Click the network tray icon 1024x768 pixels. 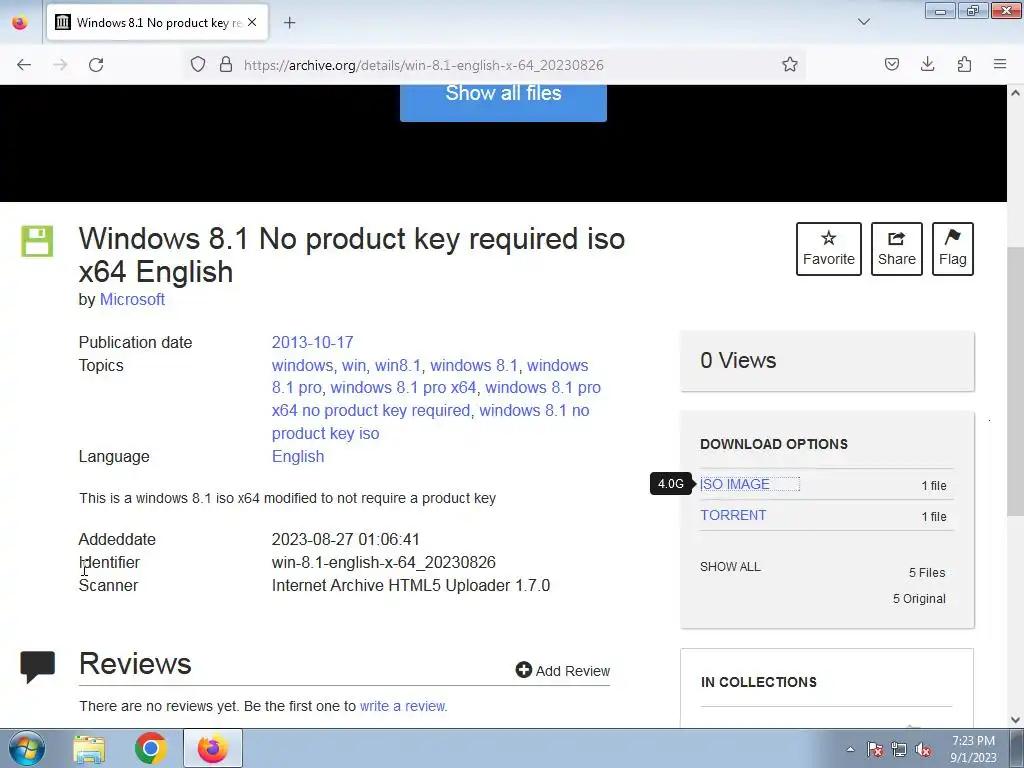point(899,749)
